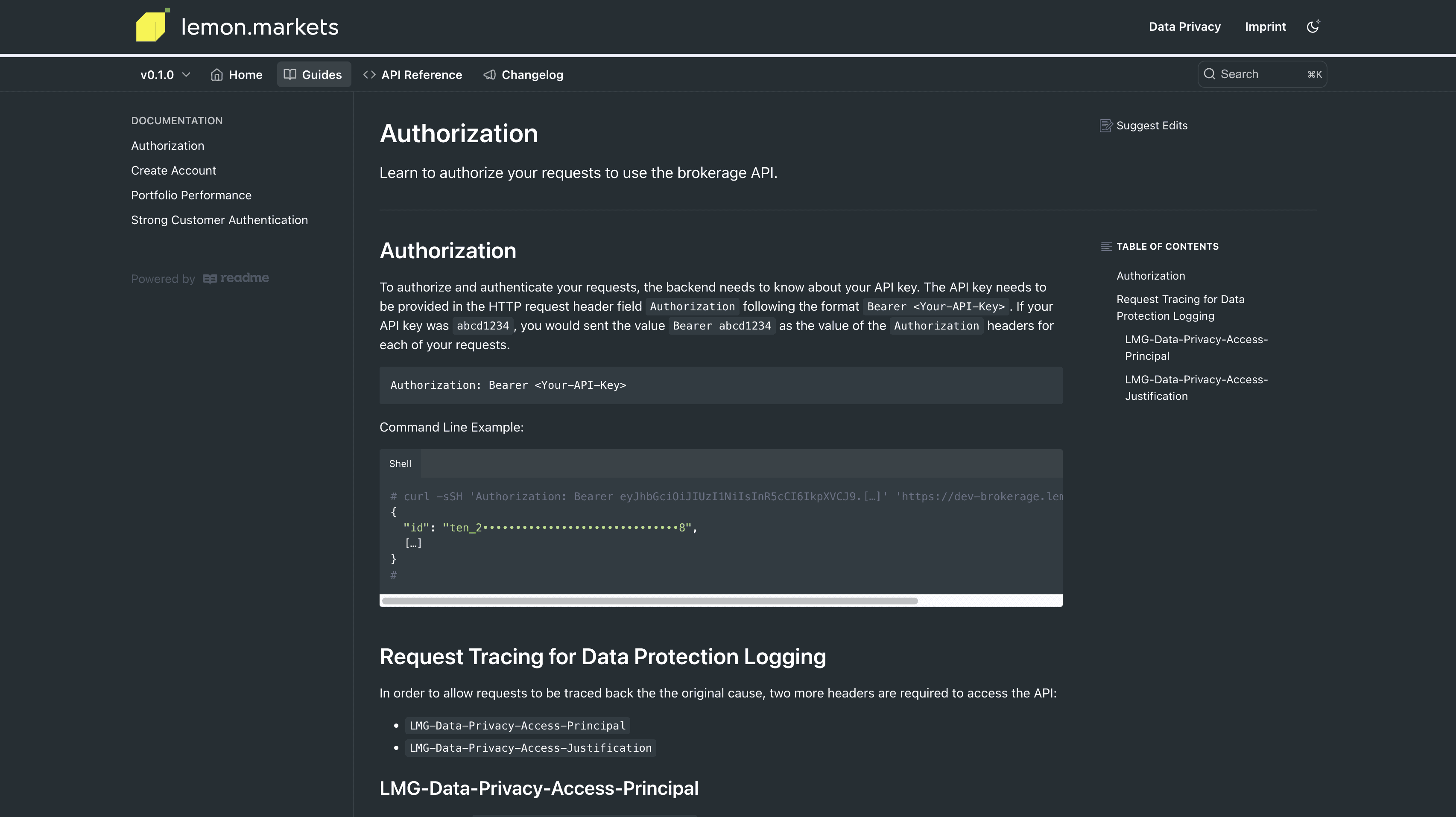Open the v0.1.0 version dropdown
This screenshot has height=817, width=1456.
[164, 75]
